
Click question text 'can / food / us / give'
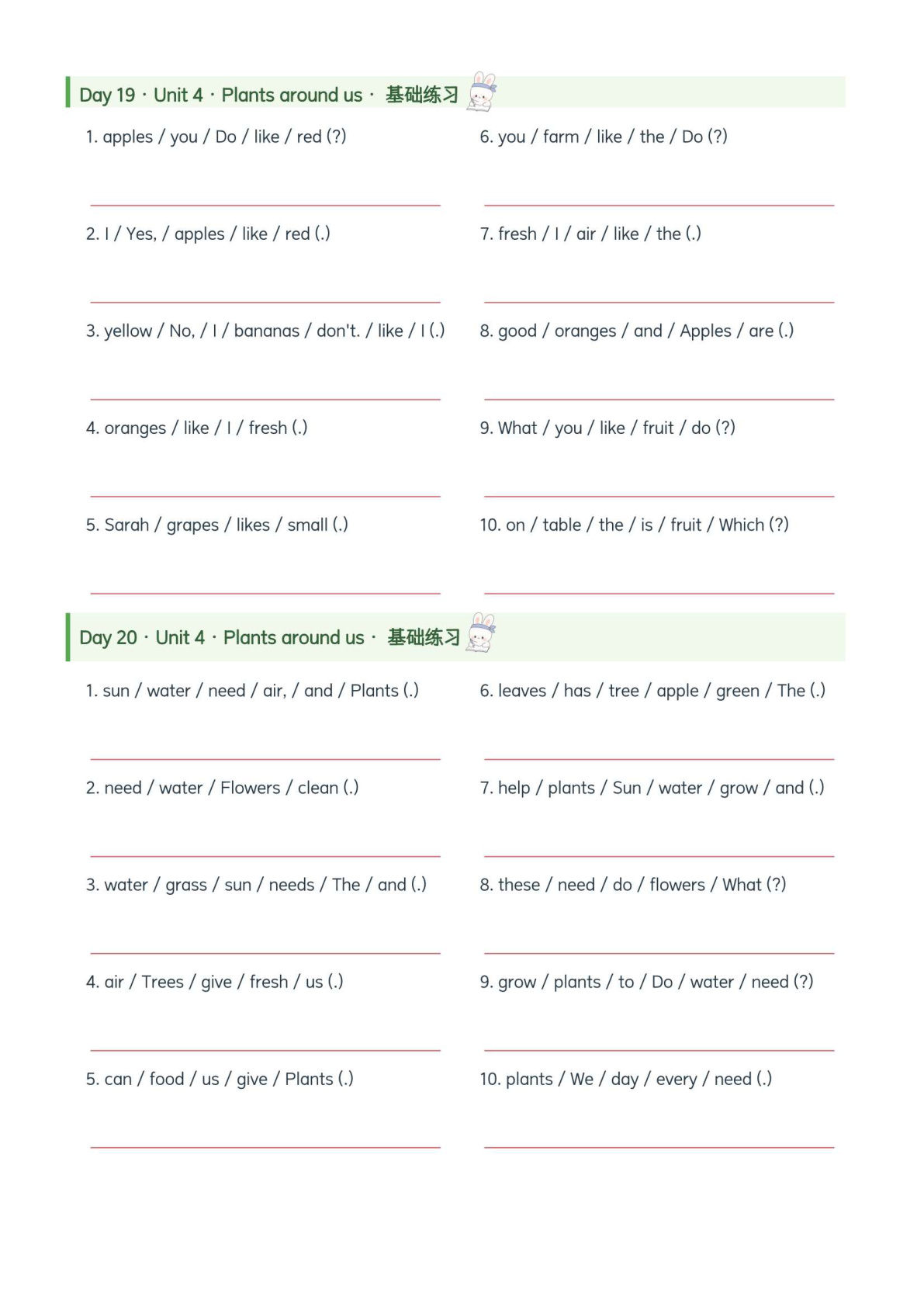pyautogui.click(x=220, y=1080)
